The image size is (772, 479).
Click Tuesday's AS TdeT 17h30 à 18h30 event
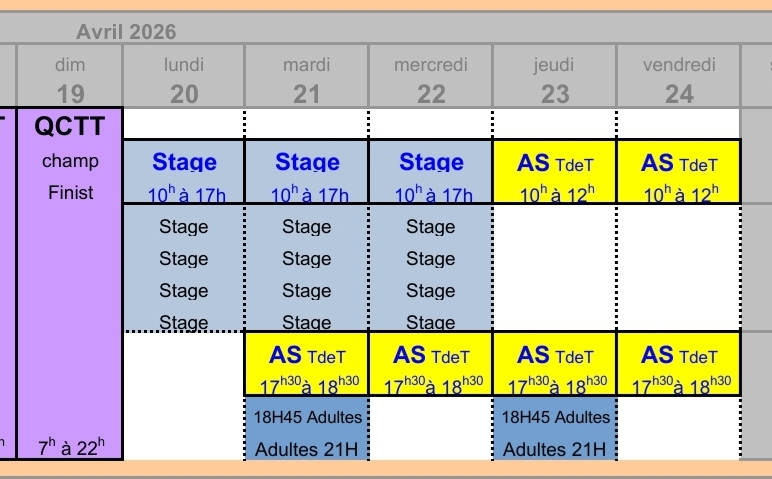pos(307,365)
